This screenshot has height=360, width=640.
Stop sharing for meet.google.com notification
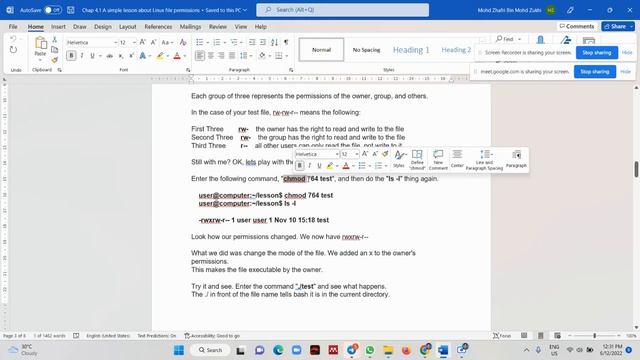[595, 71]
